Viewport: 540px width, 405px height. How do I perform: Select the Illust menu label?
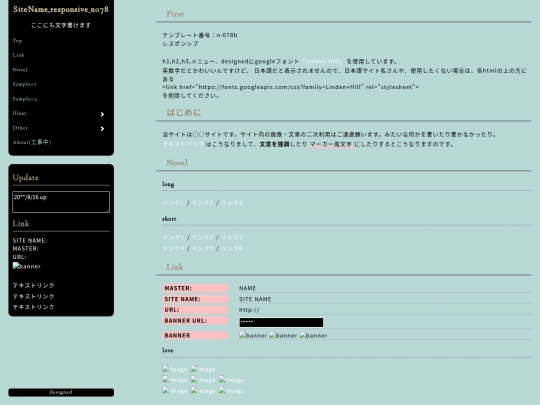[19, 113]
